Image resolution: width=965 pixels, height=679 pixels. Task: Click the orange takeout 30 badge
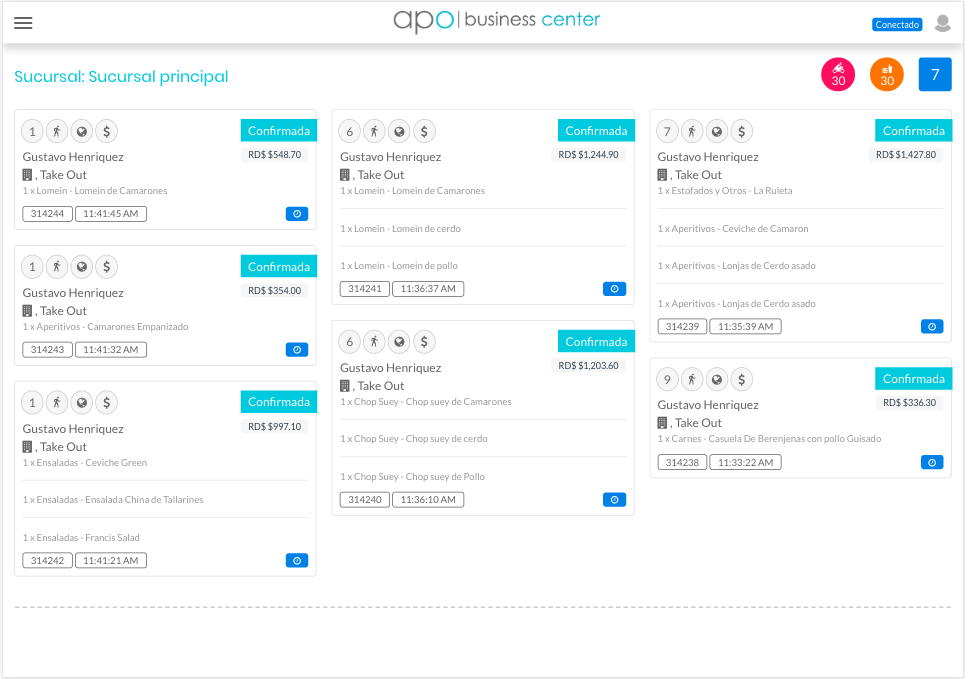click(886, 74)
